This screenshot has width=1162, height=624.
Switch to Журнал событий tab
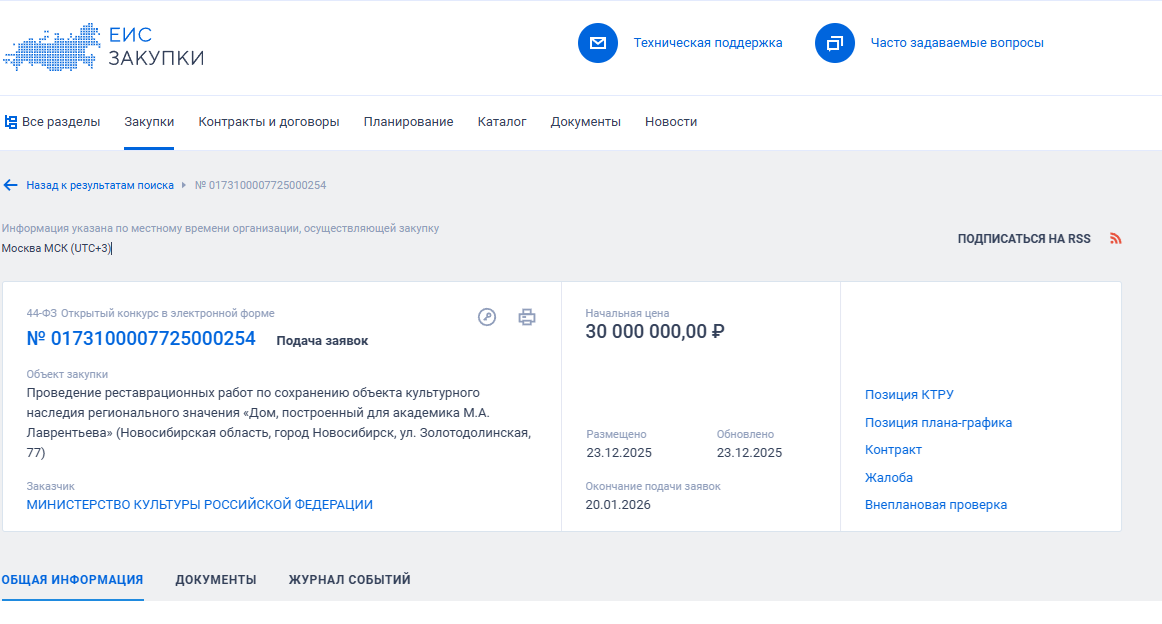coord(349,580)
